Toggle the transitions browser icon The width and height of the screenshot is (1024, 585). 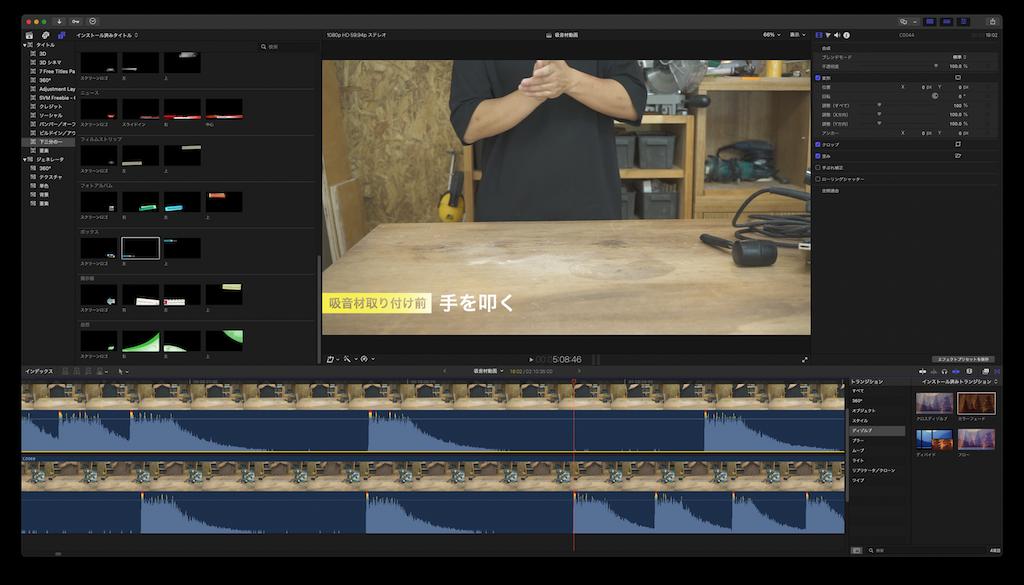click(x=997, y=372)
